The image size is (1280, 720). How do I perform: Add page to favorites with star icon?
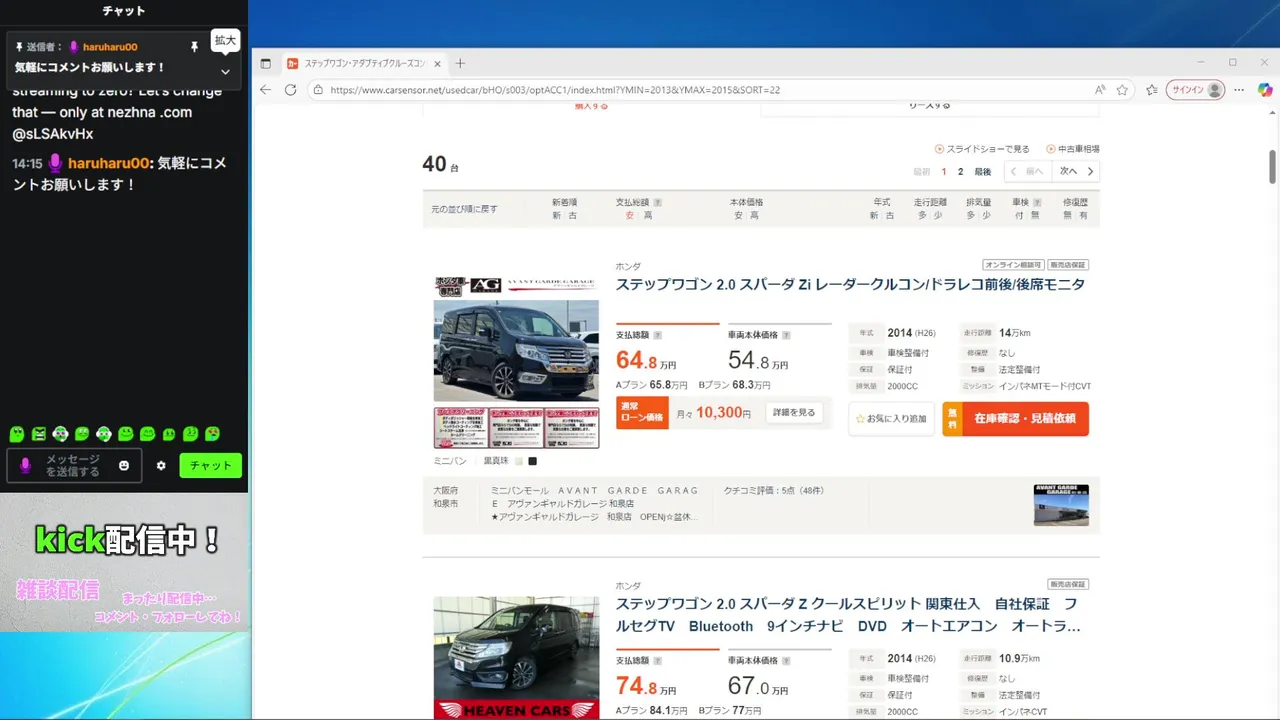point(1122,89)
